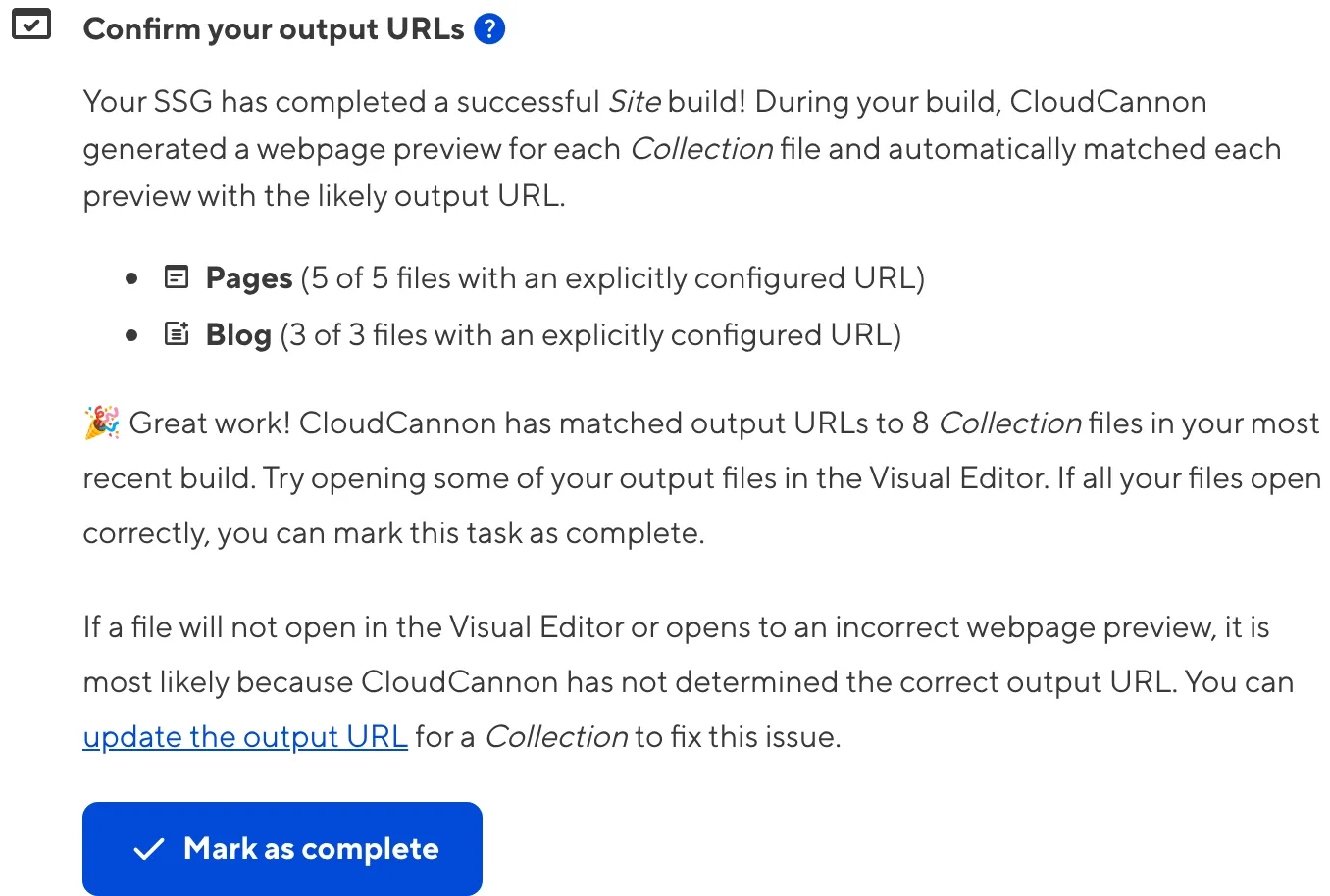
Task: Click the checkbox in the top-left corner
Action: pyautogui.click(x=33, y=25)
